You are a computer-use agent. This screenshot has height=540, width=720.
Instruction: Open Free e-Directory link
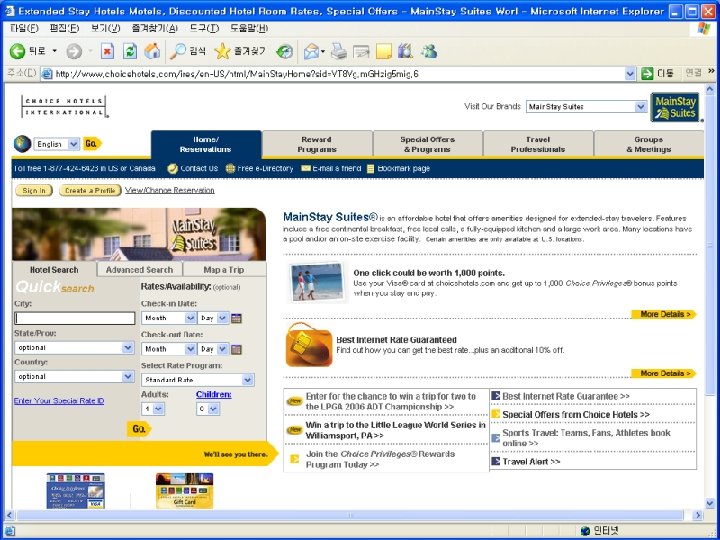[260, 169]
